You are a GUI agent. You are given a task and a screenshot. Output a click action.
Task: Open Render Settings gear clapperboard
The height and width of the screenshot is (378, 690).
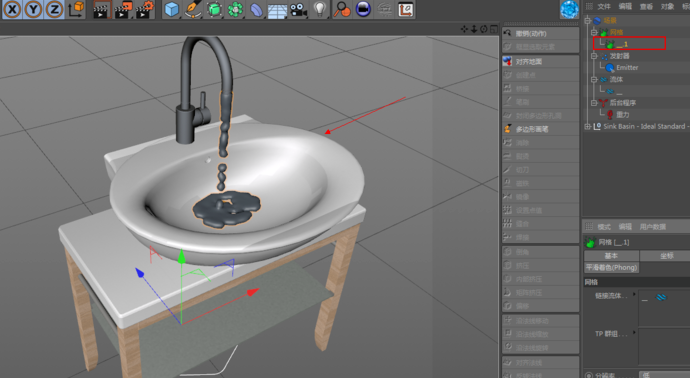coord(145,9)
